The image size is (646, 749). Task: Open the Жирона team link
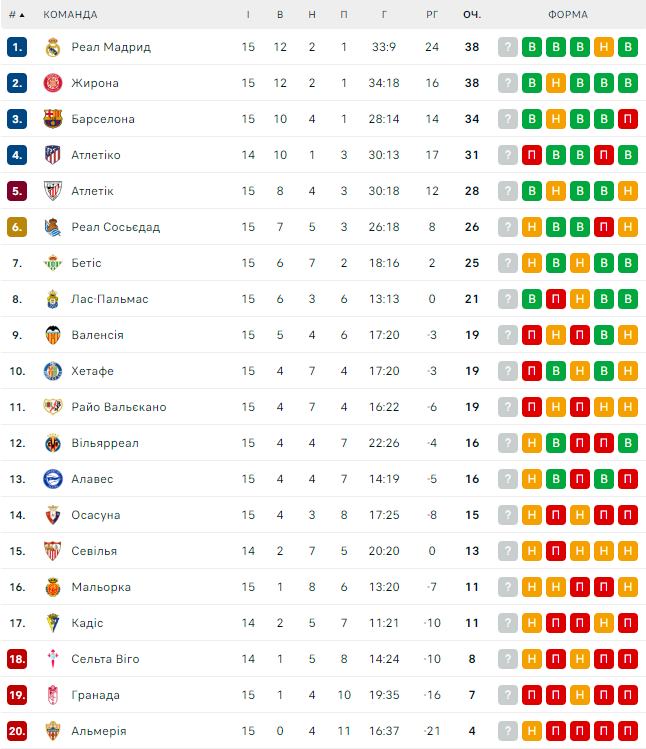coord(95,83)
